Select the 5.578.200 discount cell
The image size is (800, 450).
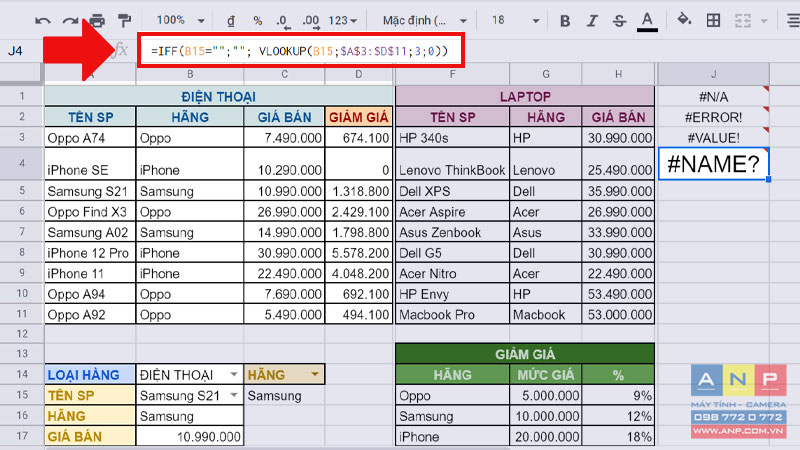pyautogui.click(x=359, y=253)
